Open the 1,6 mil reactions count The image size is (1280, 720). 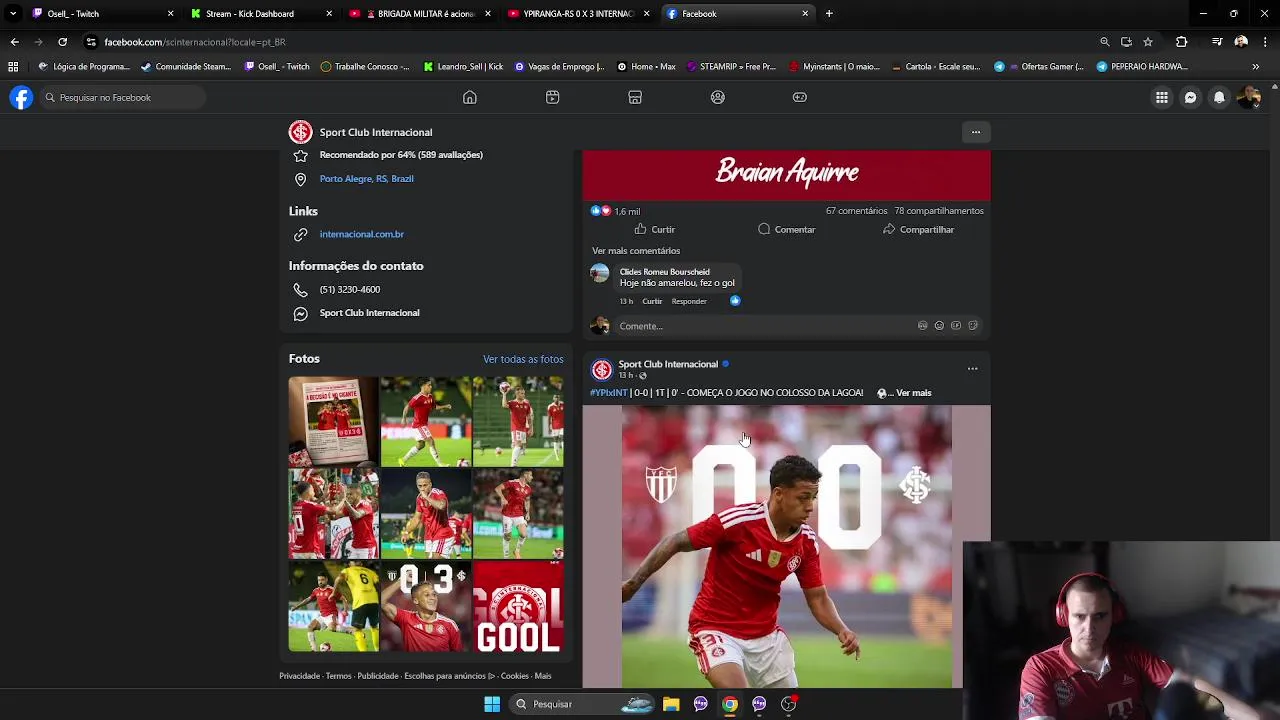627,211
